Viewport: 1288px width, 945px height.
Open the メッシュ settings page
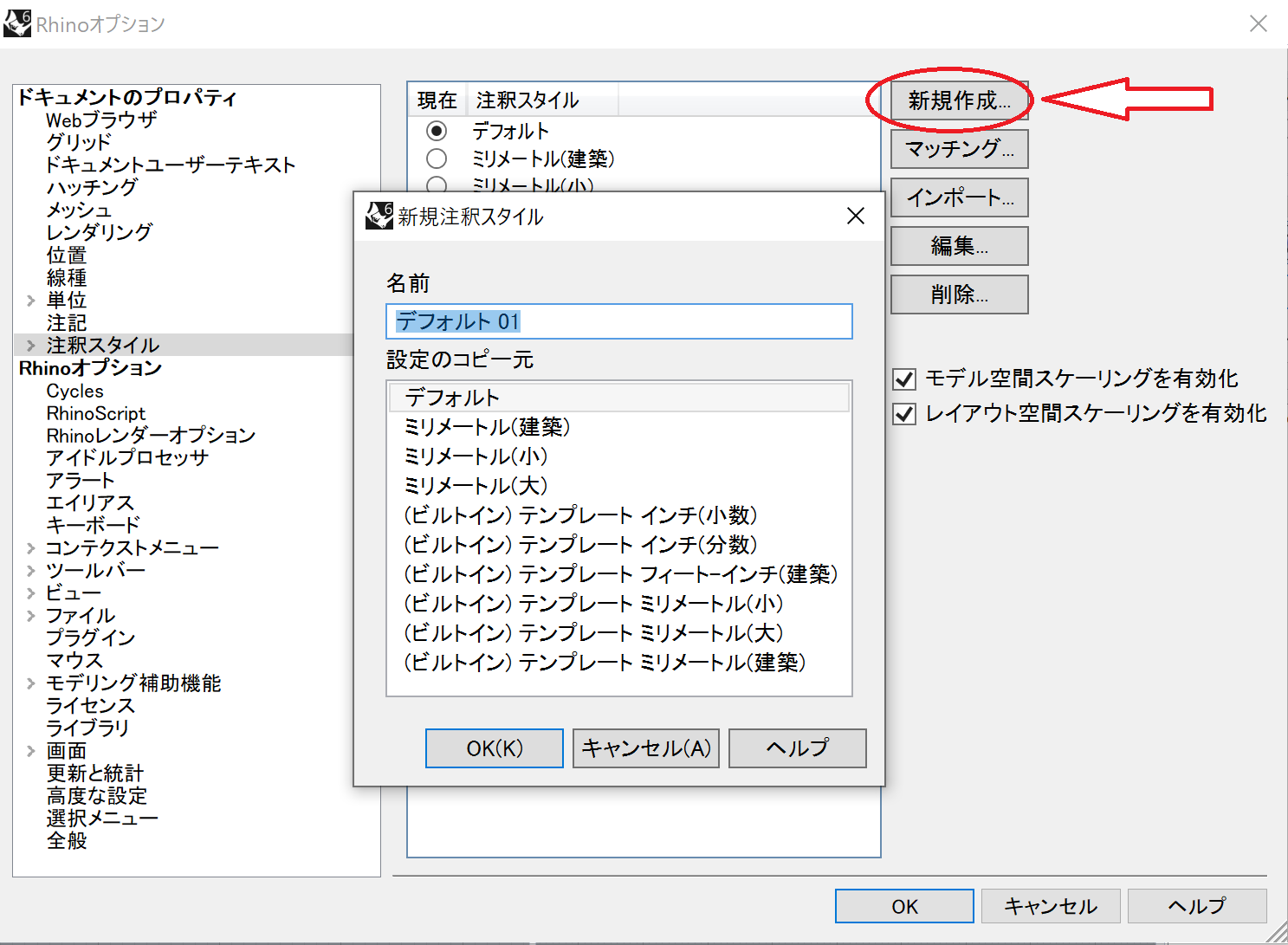pyautogui.click(x=79, y=210)
